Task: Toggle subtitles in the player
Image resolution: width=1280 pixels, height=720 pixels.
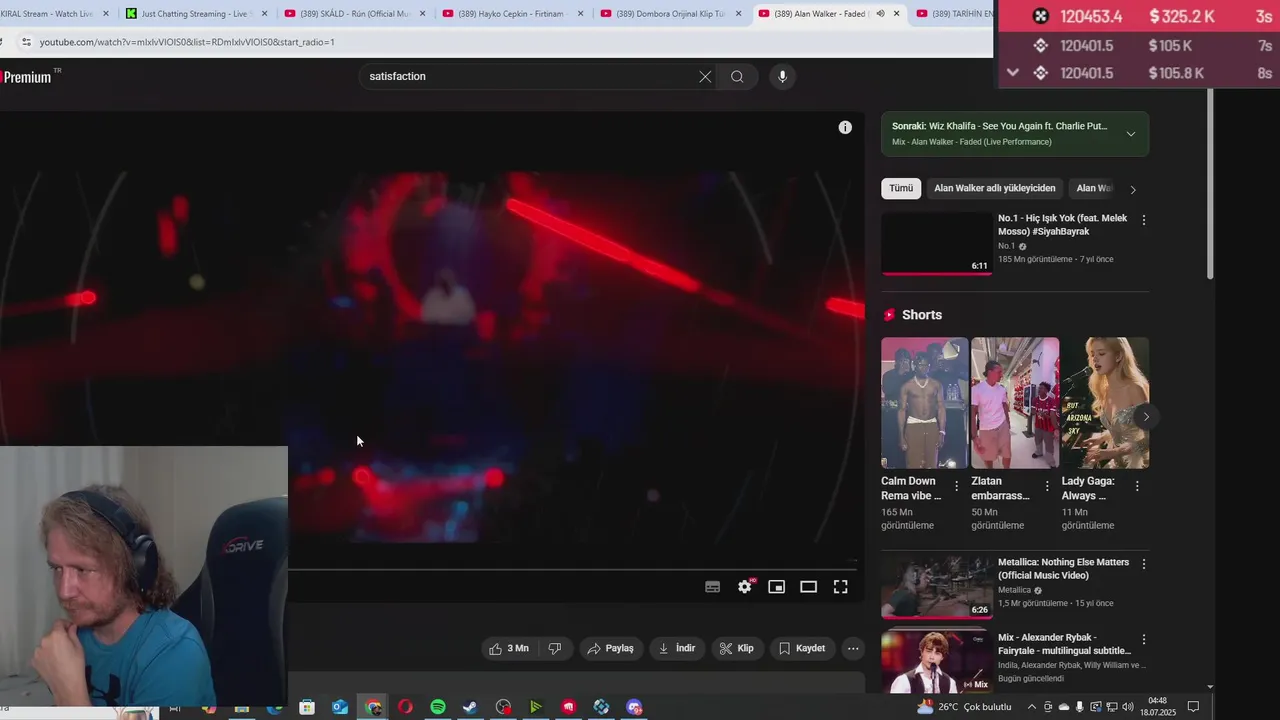Action: click(712, 587)
